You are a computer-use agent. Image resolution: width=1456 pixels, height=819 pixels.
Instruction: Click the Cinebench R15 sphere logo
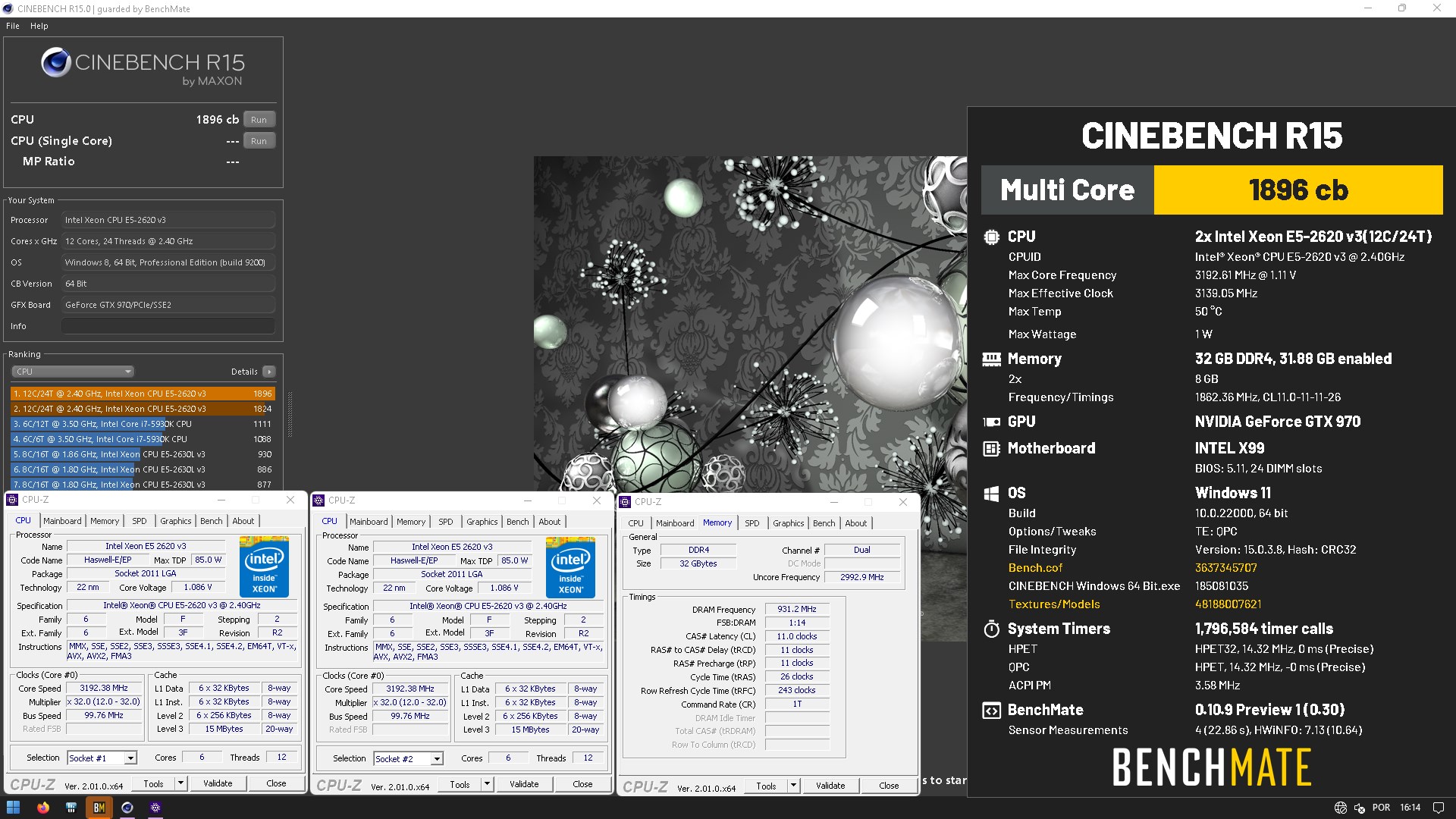56,62
